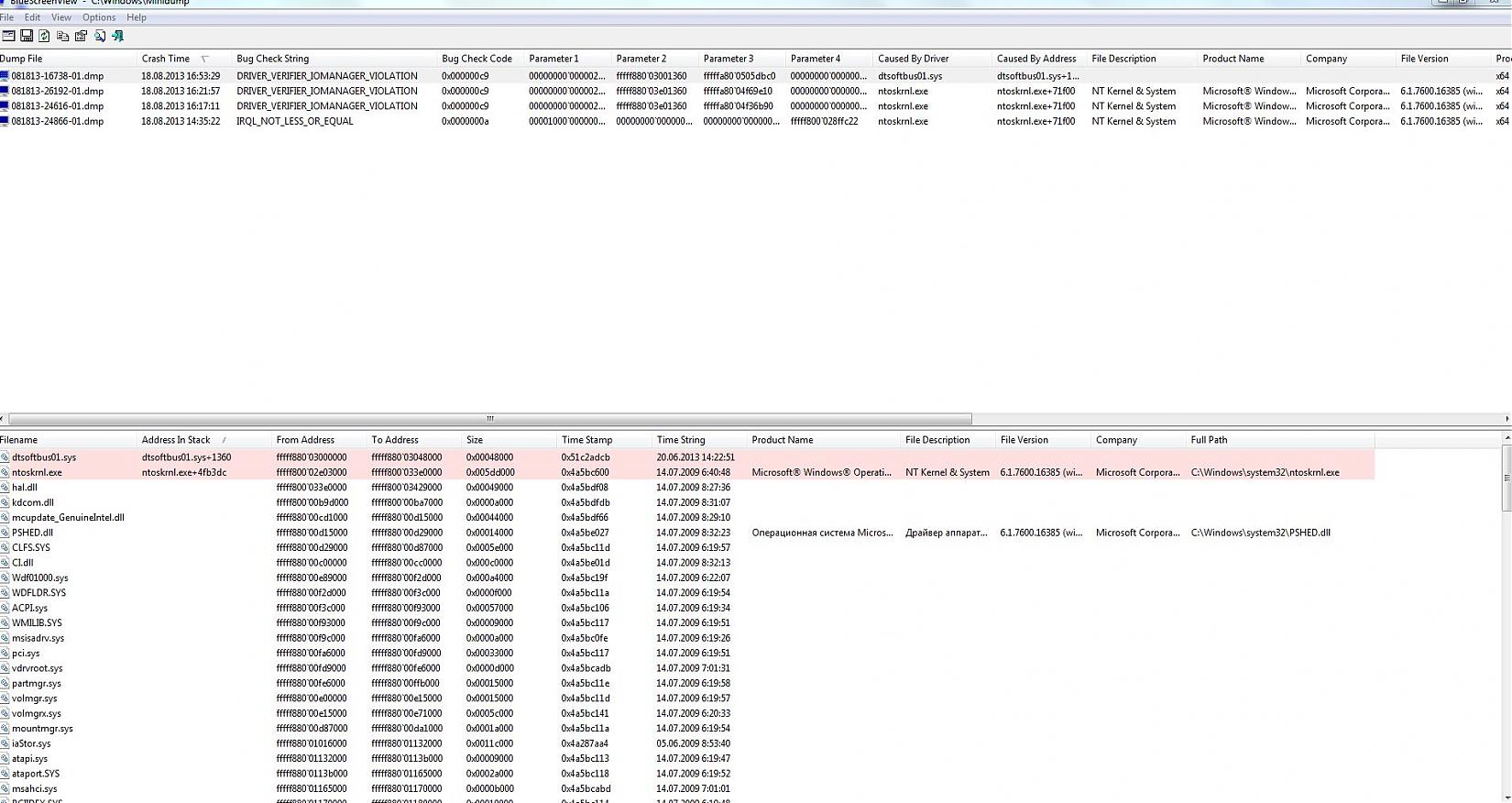Click the Parameter 1 column header
This screenshot has height=803, width=1512.
[x=568, y=59]
